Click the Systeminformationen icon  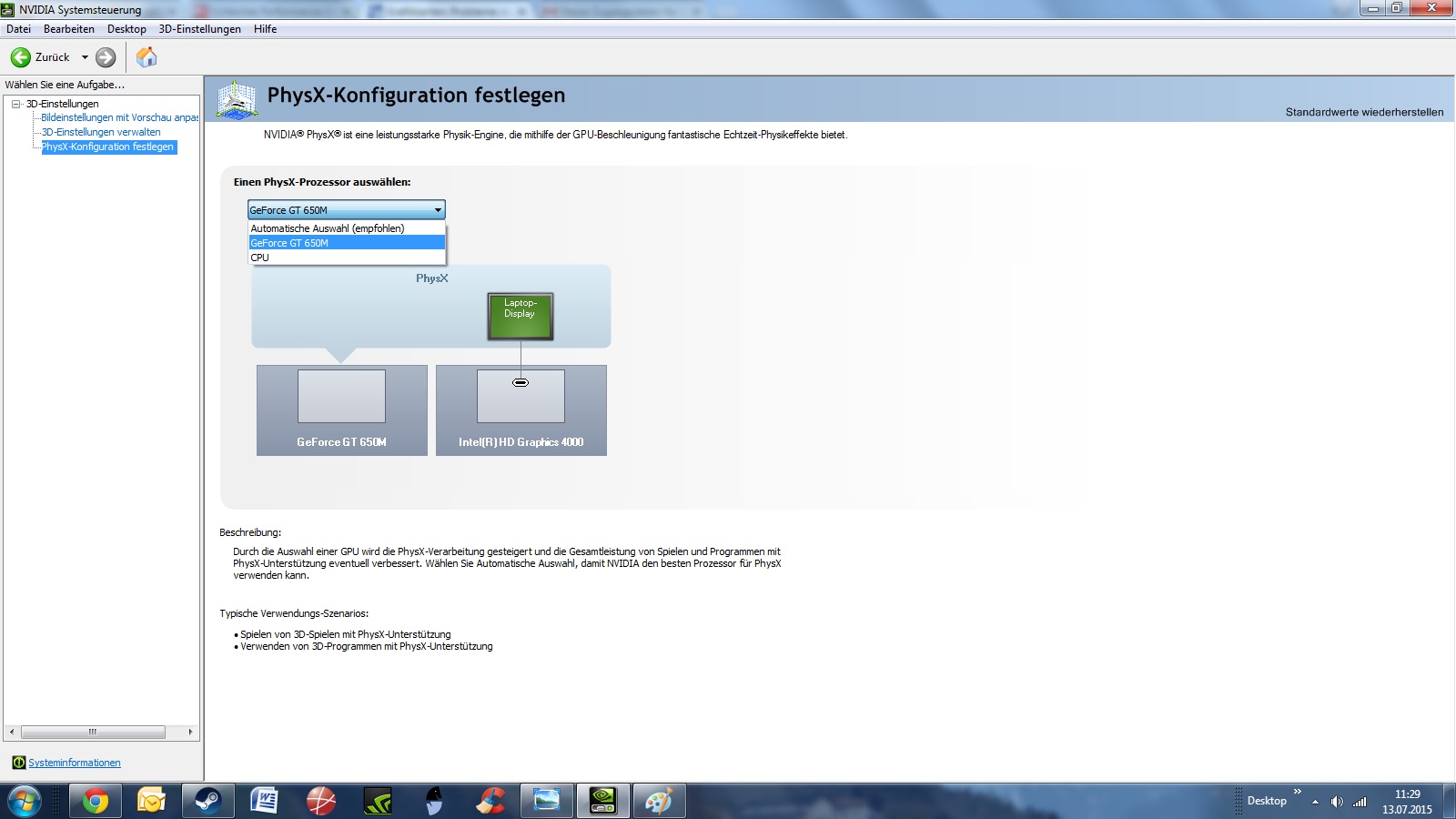coord(18,763)
